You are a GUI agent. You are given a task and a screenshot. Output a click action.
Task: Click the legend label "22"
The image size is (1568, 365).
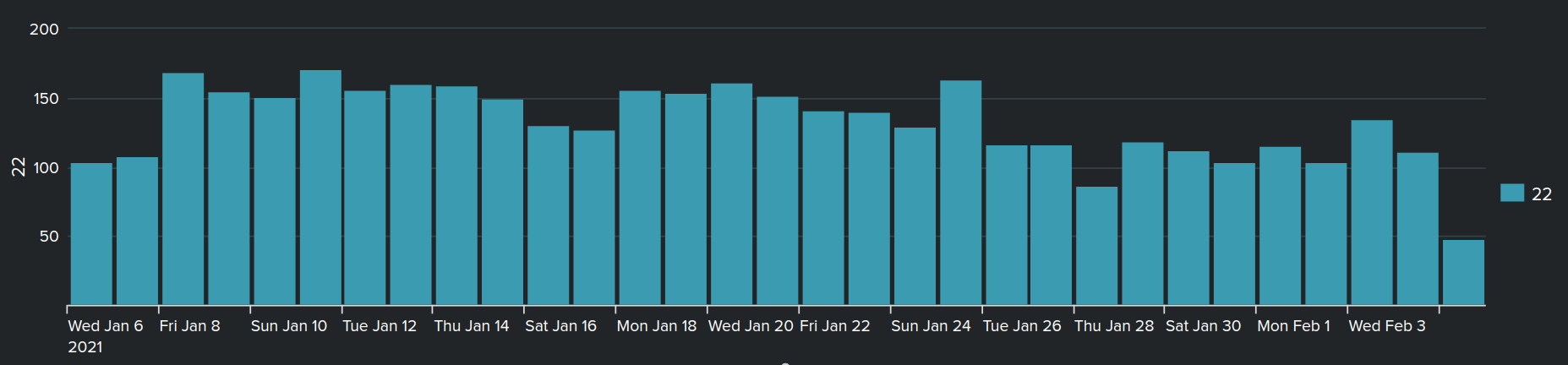click(1542, 194)
